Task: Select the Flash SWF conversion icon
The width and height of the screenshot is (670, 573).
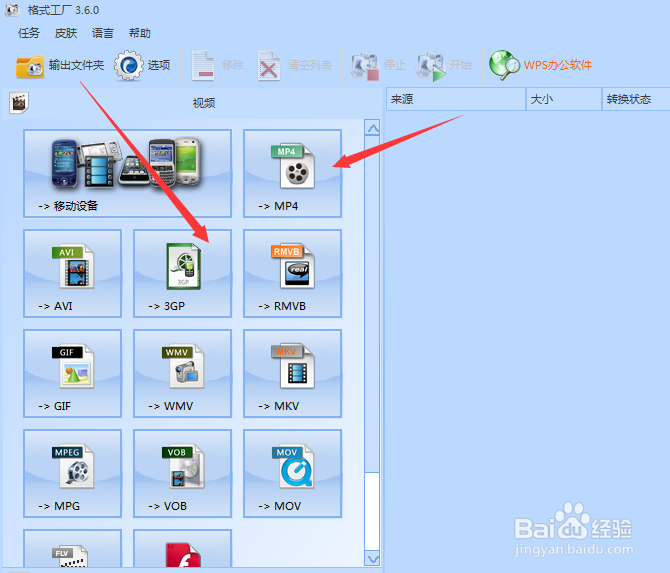Action: click(182, 549)
